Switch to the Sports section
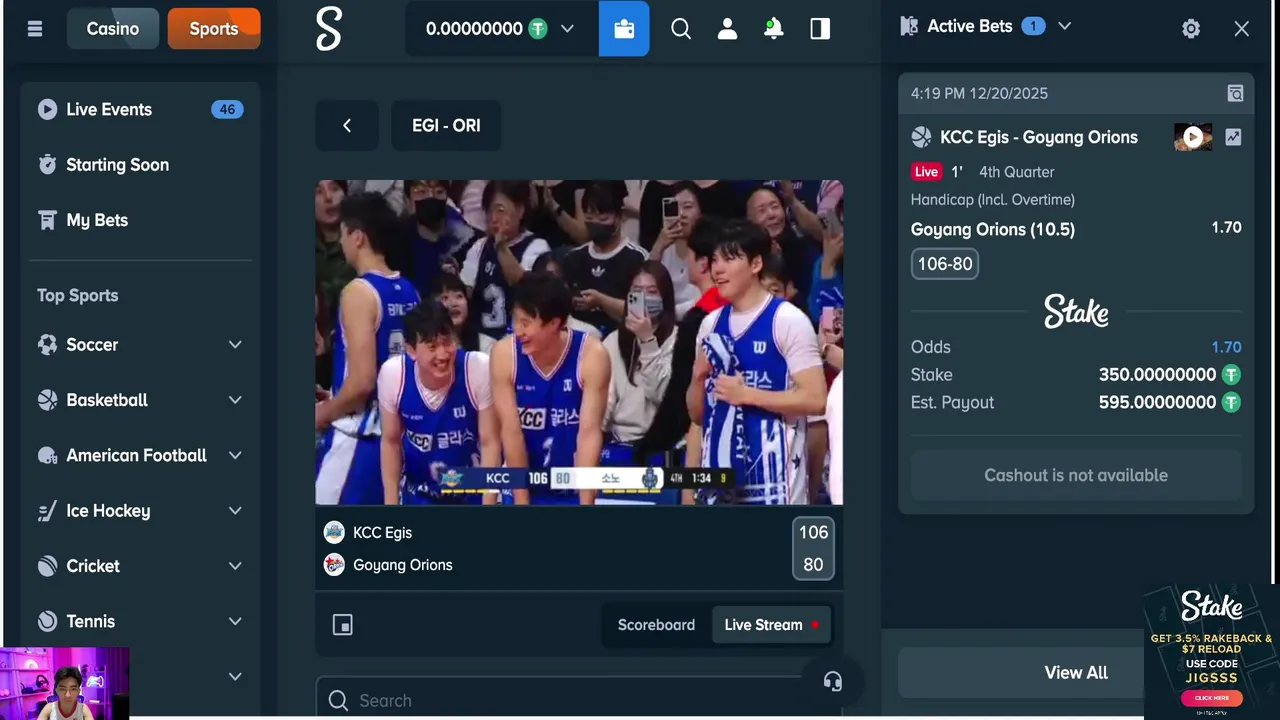Viewport: 1280px width, 720px height. (214, 29)
